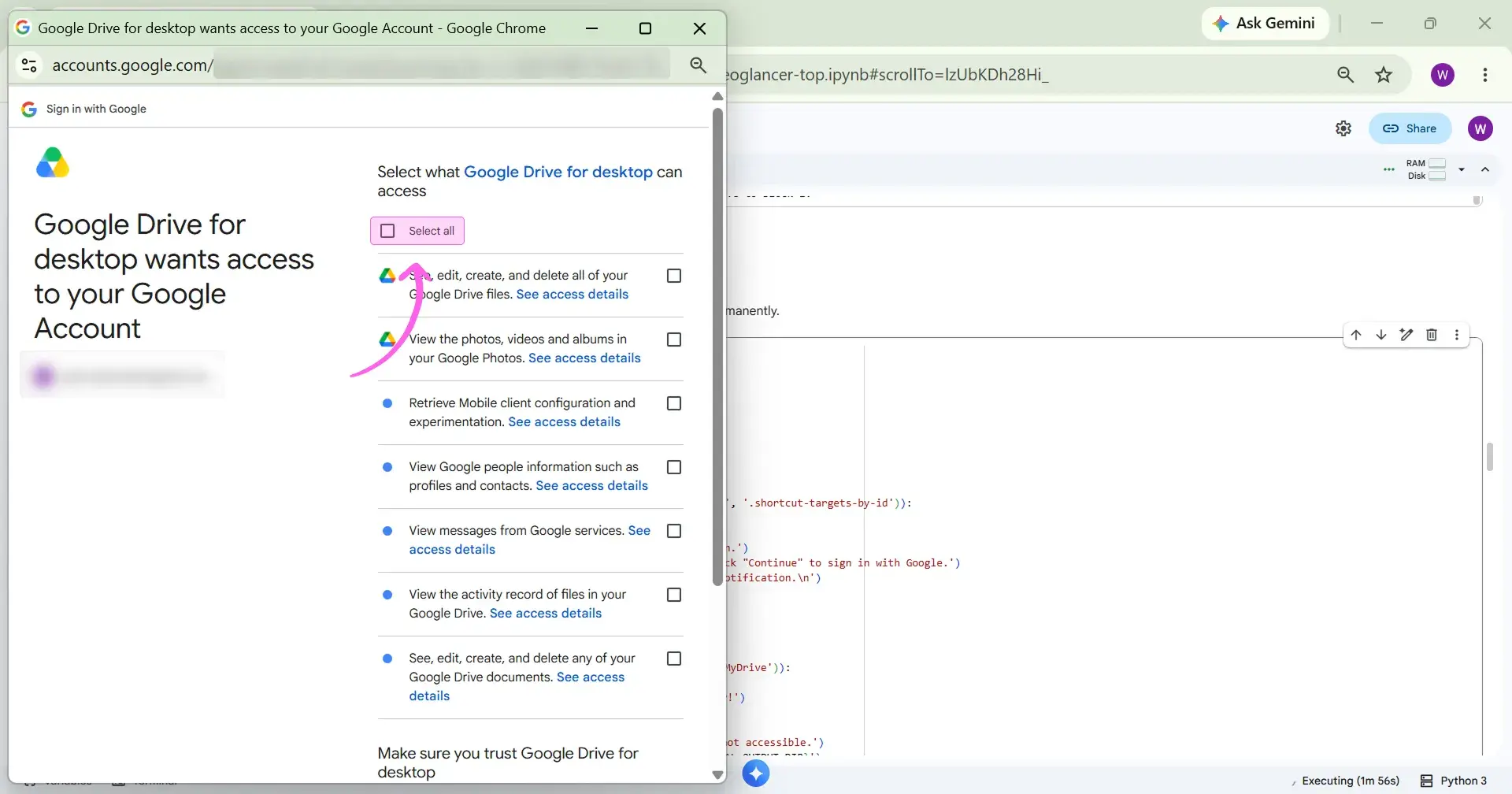Open the floating Gemini sparkle button
Image resolution: width=1512 pixels, height=794 pixels.
pos(756,774)
